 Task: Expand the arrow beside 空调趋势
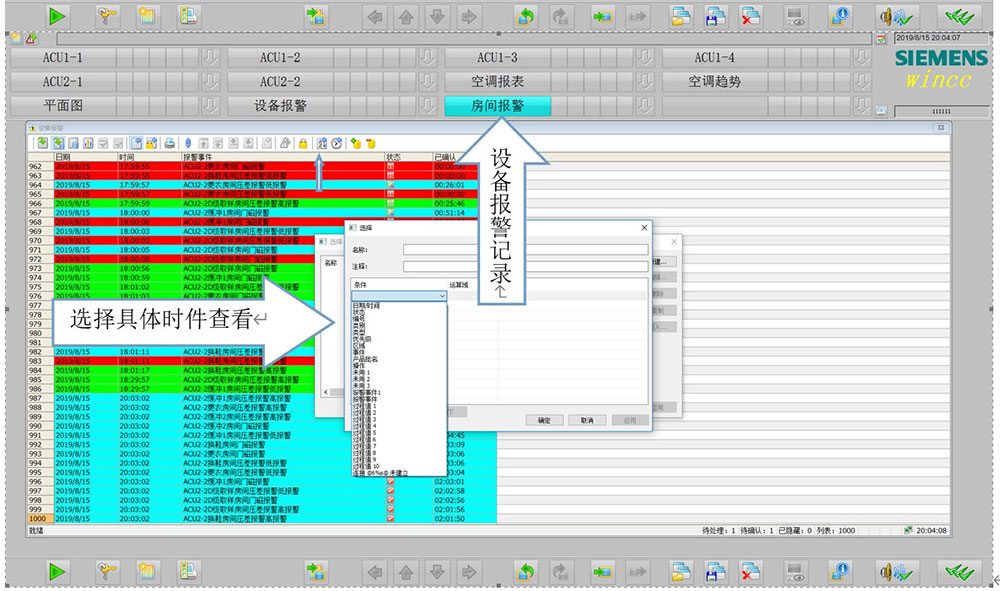862,82
